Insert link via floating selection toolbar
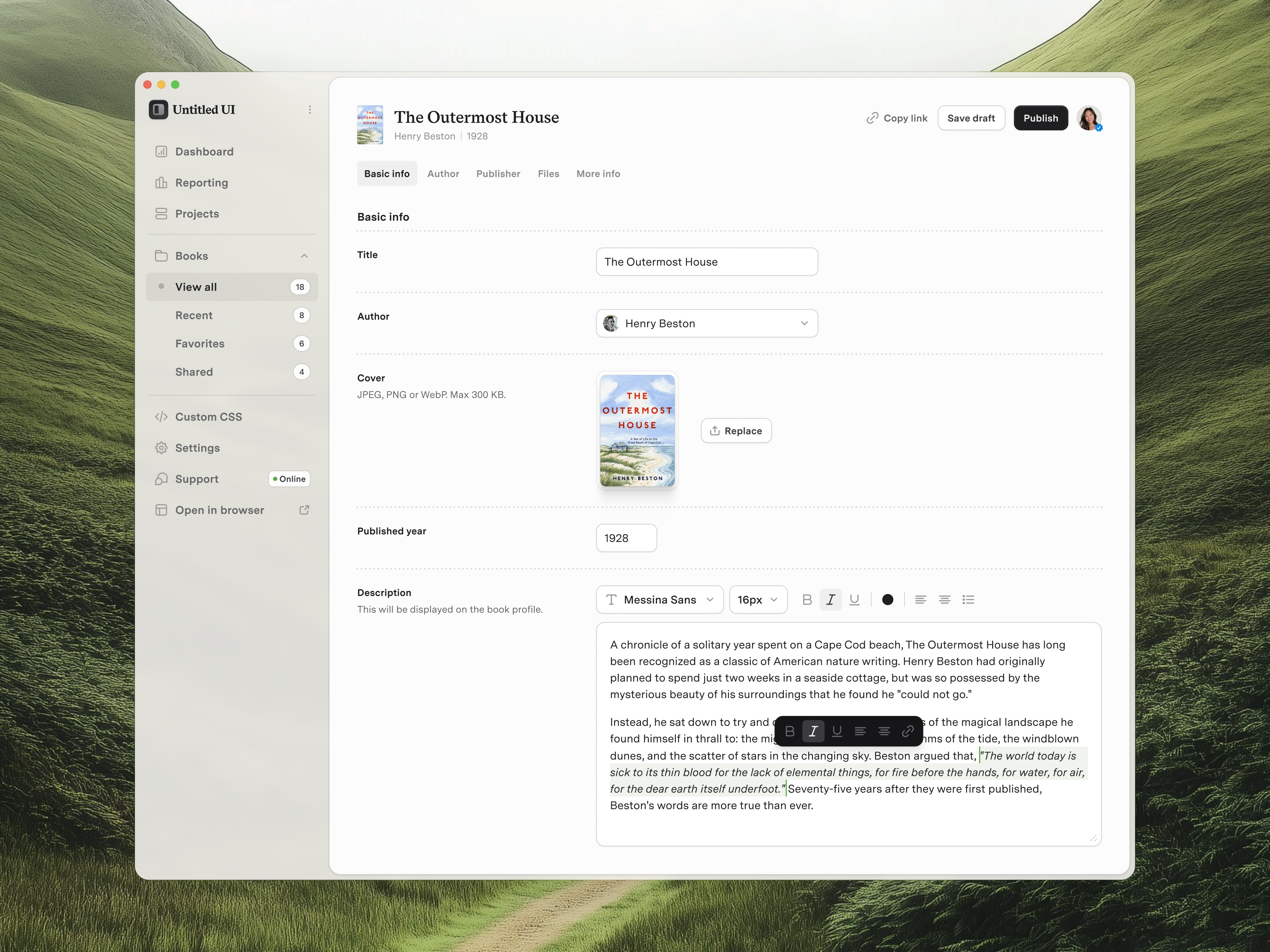 click(908, 731)
